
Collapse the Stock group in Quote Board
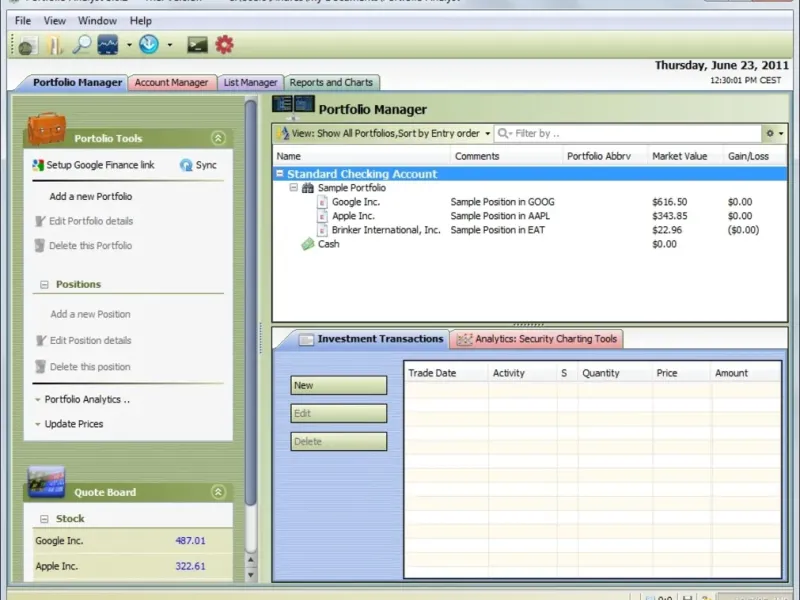pos(44,519)
